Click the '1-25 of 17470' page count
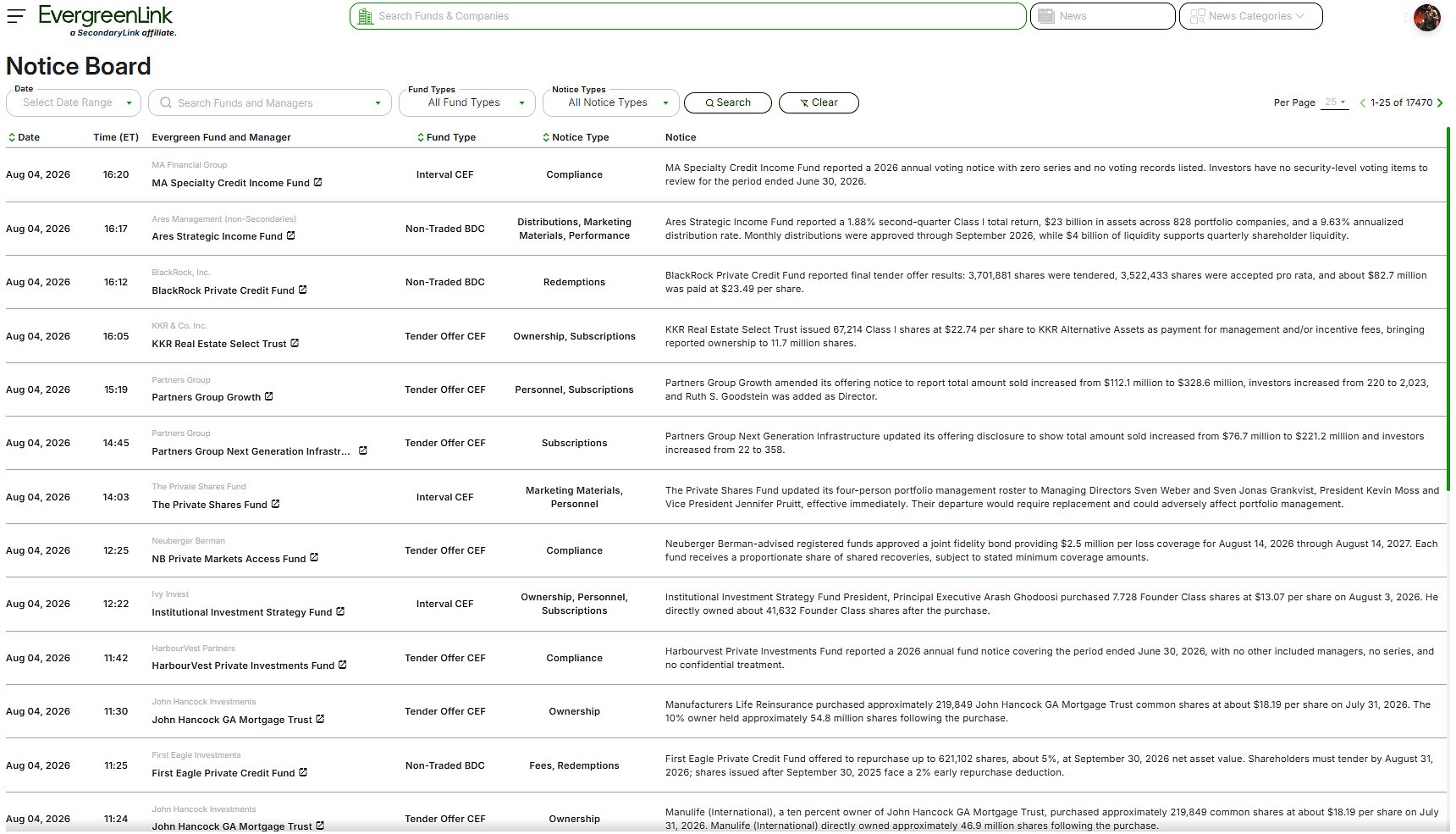Screen dimensions: 1456x834 coord(1401,102)
